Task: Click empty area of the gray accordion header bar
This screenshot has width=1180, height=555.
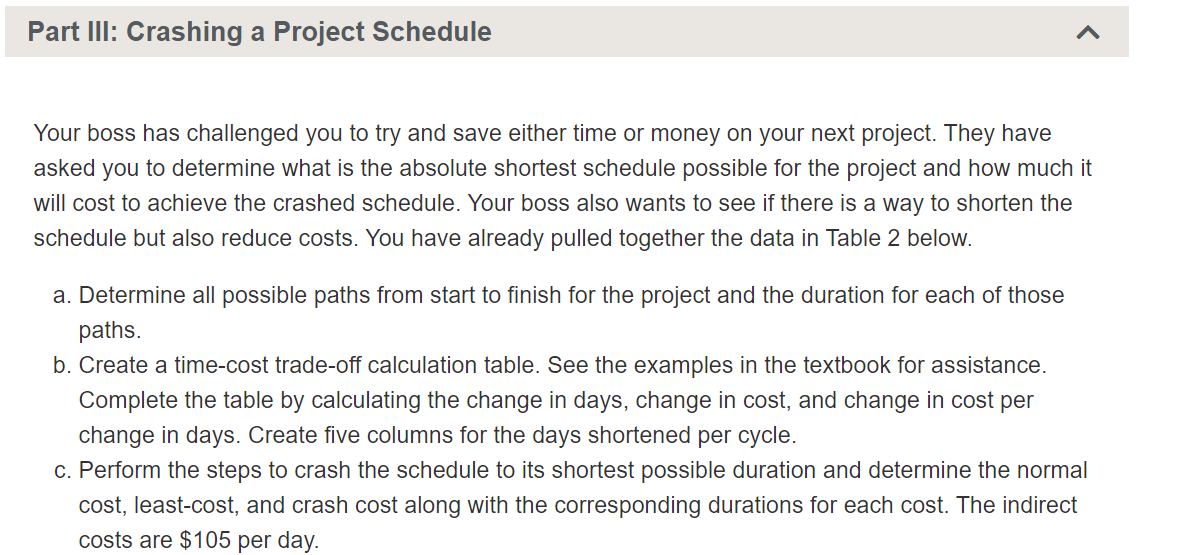Action: [783, 32]
